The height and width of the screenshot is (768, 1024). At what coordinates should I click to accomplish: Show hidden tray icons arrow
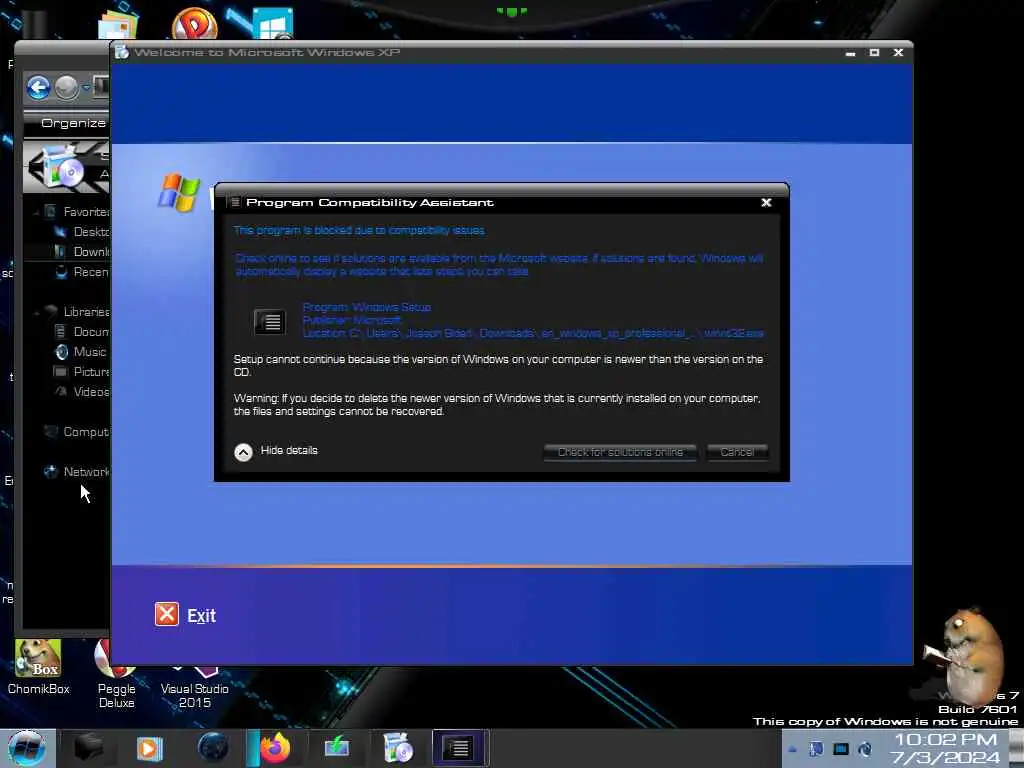792,749
